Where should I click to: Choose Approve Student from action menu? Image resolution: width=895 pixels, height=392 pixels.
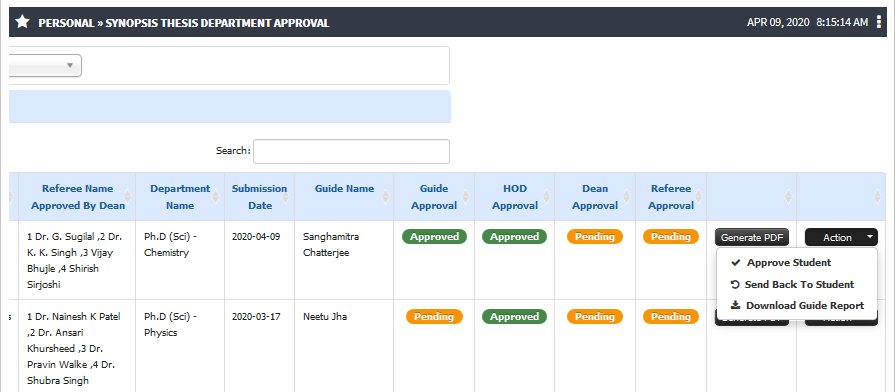[x=789, y=263]
